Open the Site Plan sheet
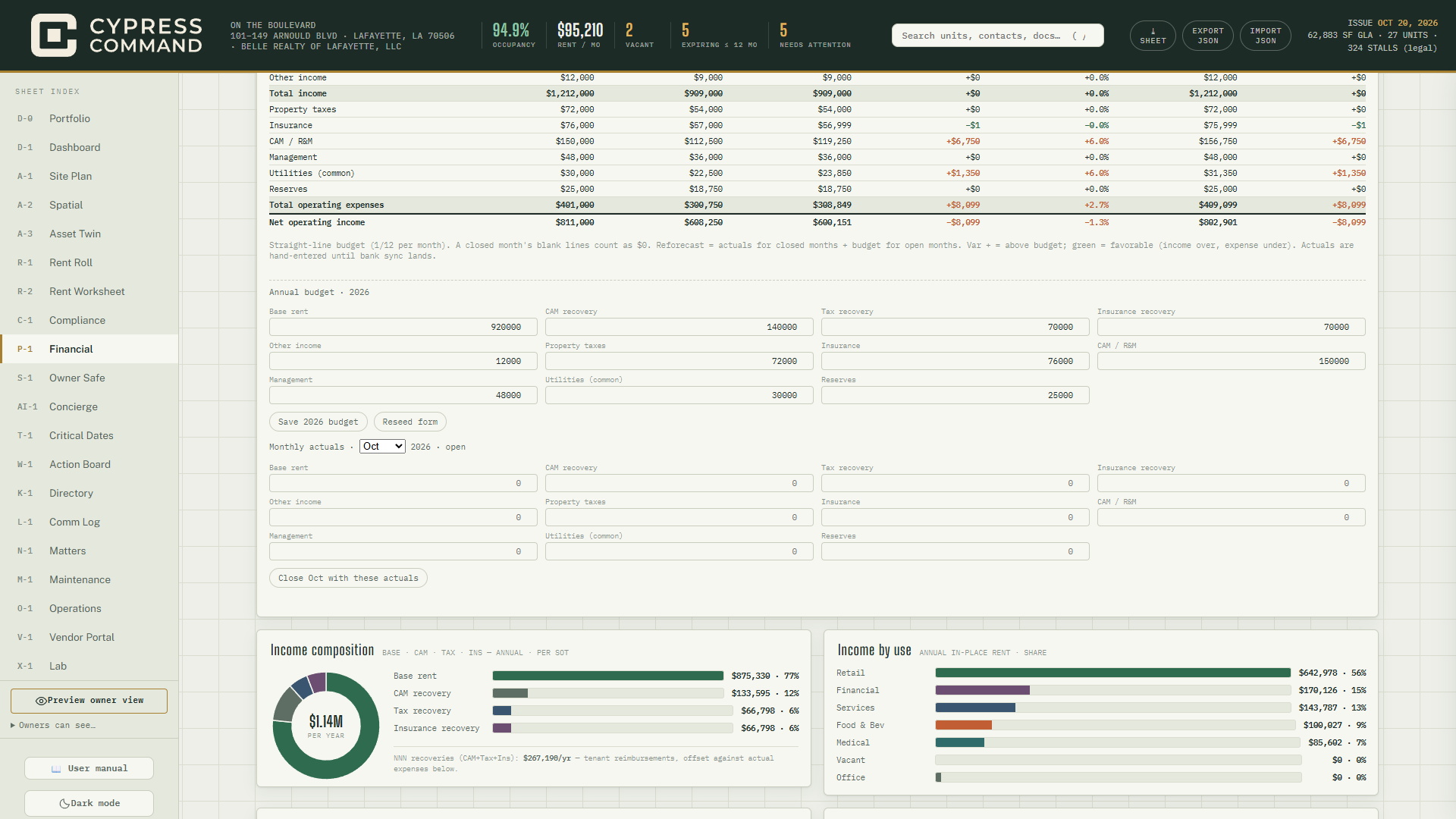This screenshot has width=1456, height=819. tap(89, 176)
